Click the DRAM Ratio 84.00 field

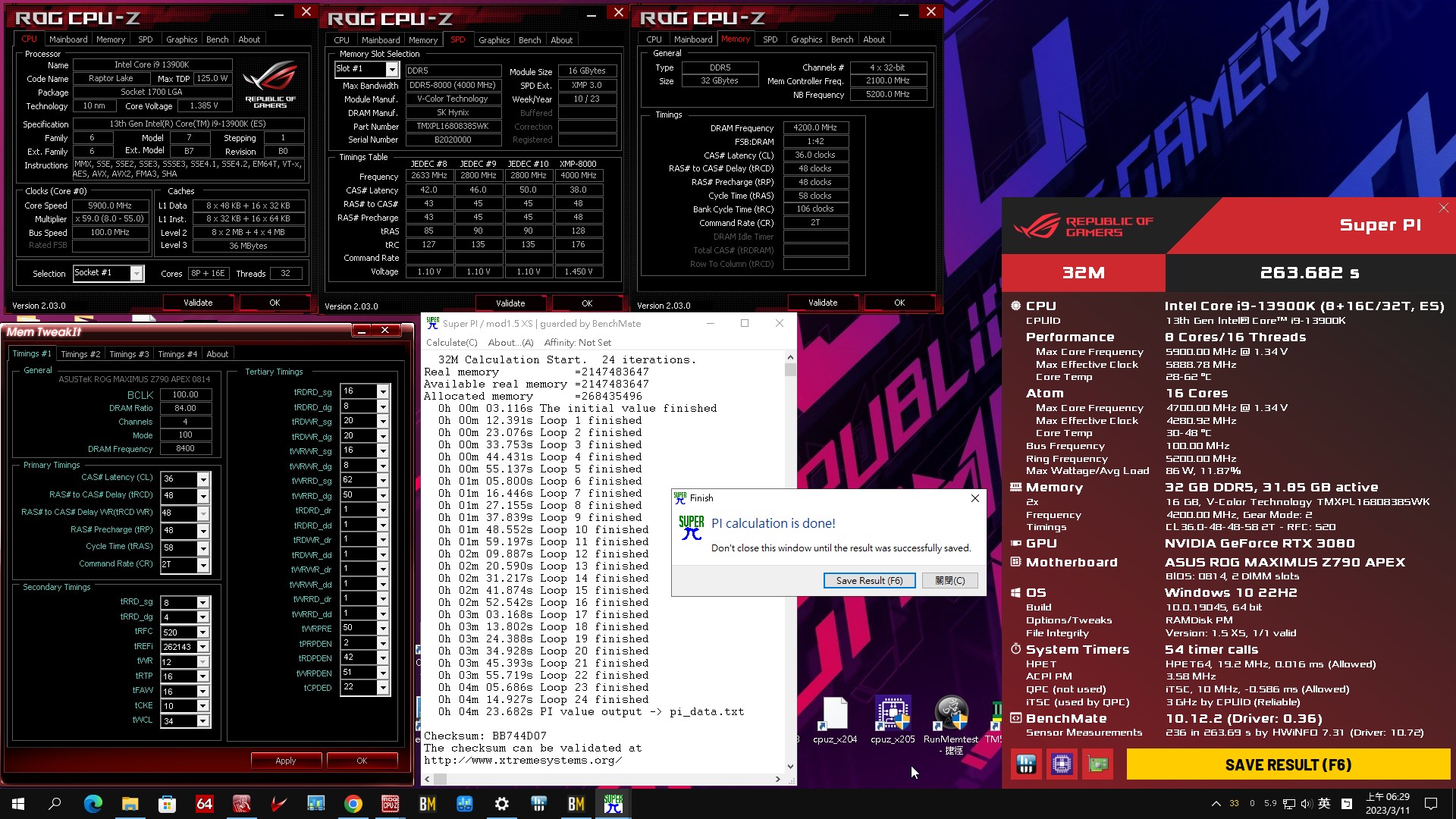coord(185,408)
